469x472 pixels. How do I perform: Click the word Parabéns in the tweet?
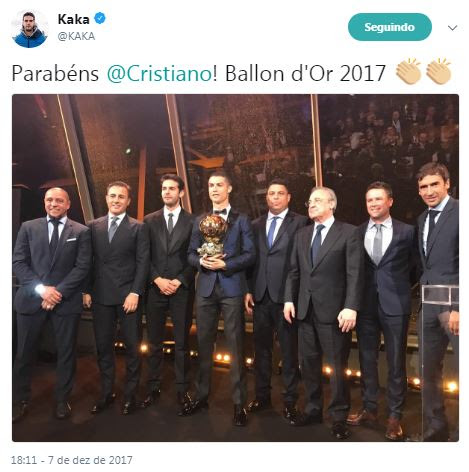(x=55, y=73)
